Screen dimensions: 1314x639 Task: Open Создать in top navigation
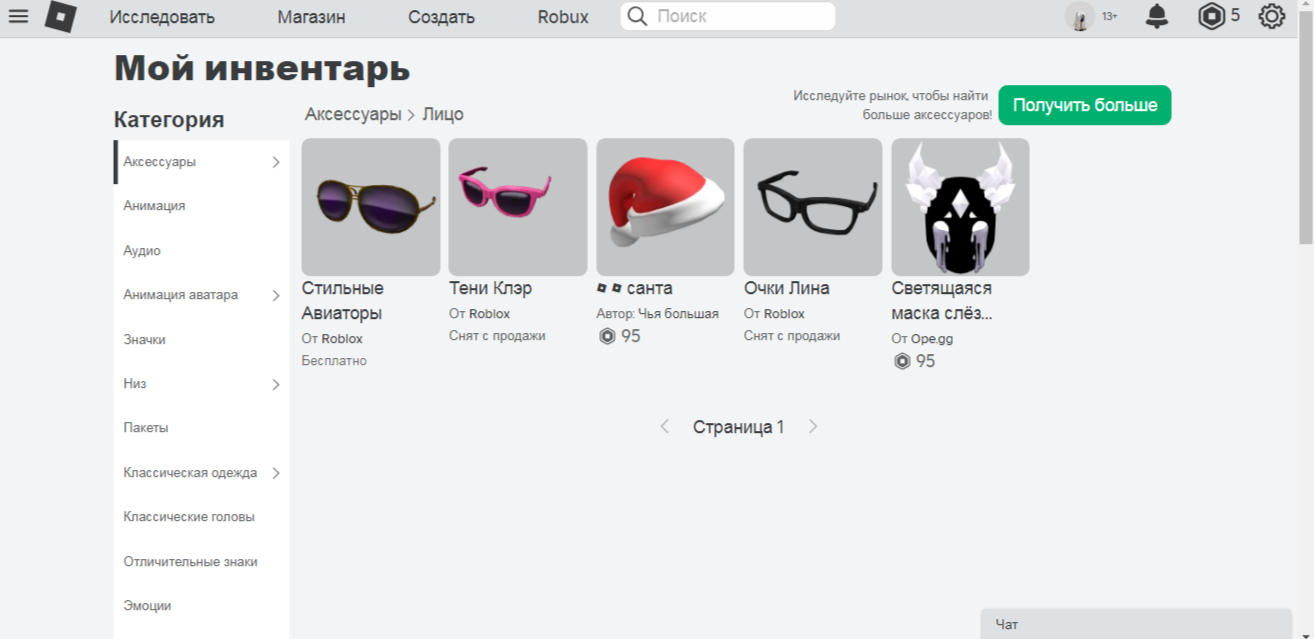(441, 17)
